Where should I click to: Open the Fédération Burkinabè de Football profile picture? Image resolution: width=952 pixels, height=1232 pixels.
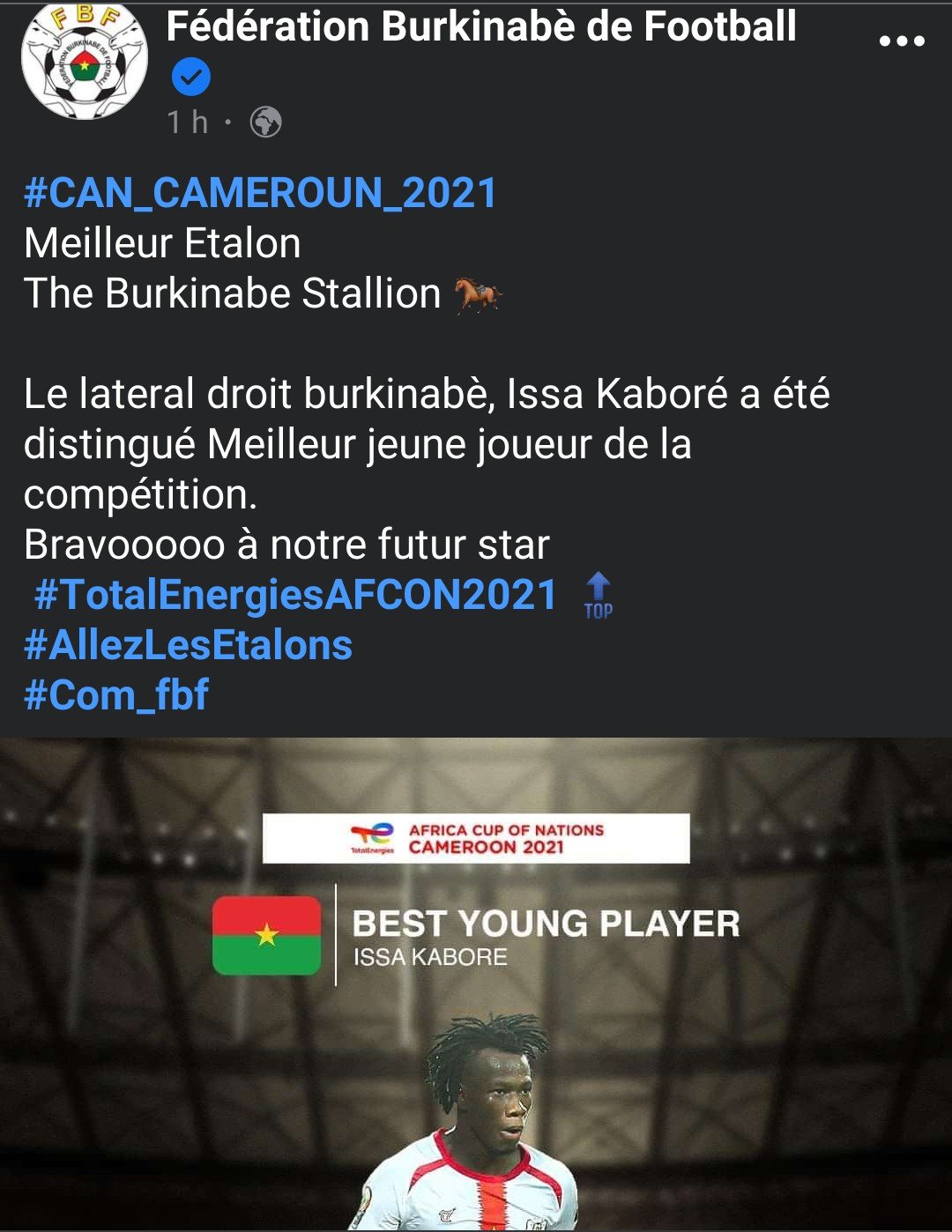tap(85, 60)
